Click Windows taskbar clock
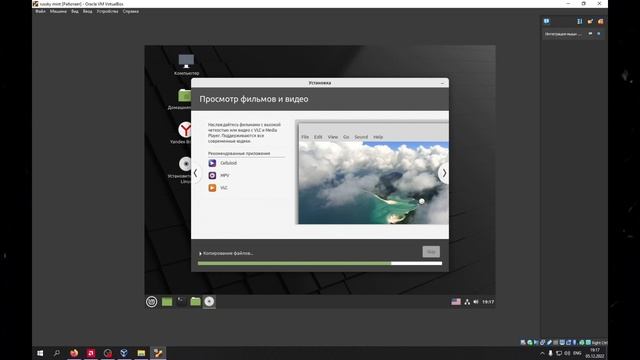The width and height of the screenshot is (640, 360). coord(595,353)
